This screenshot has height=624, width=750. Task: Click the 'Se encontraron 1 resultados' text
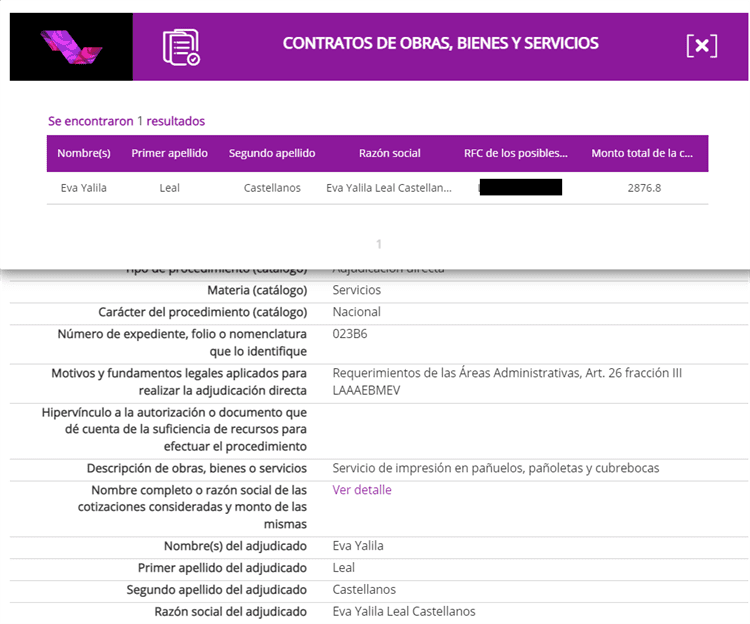tap(126, 121)
